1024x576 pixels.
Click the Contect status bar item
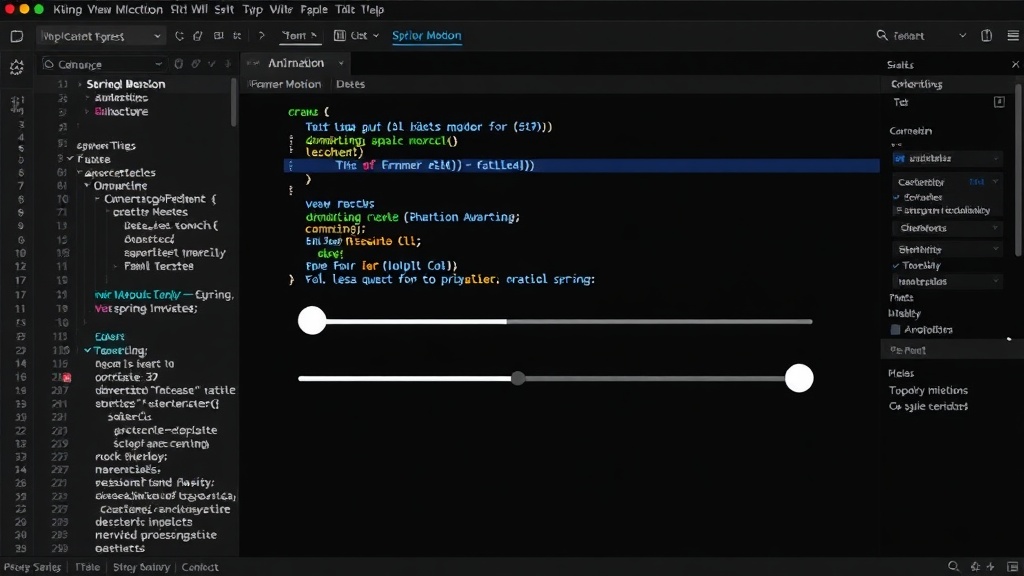point(200,567)
